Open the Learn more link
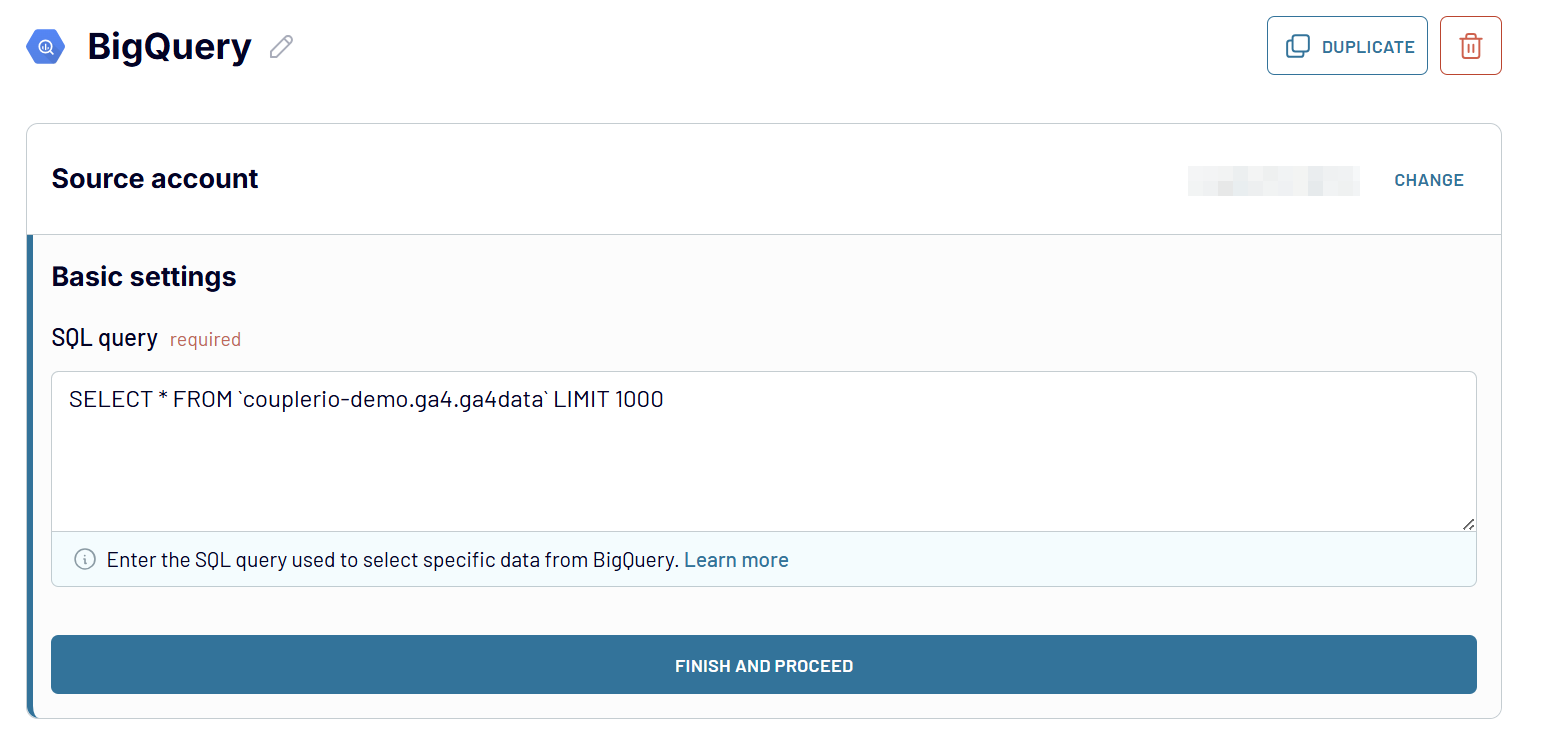 (x=736, y=560)
